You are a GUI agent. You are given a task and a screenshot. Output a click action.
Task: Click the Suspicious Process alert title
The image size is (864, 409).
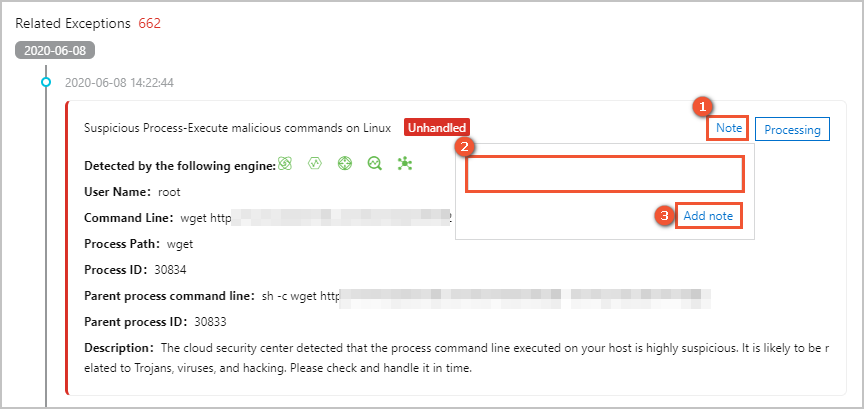[237, 128]
